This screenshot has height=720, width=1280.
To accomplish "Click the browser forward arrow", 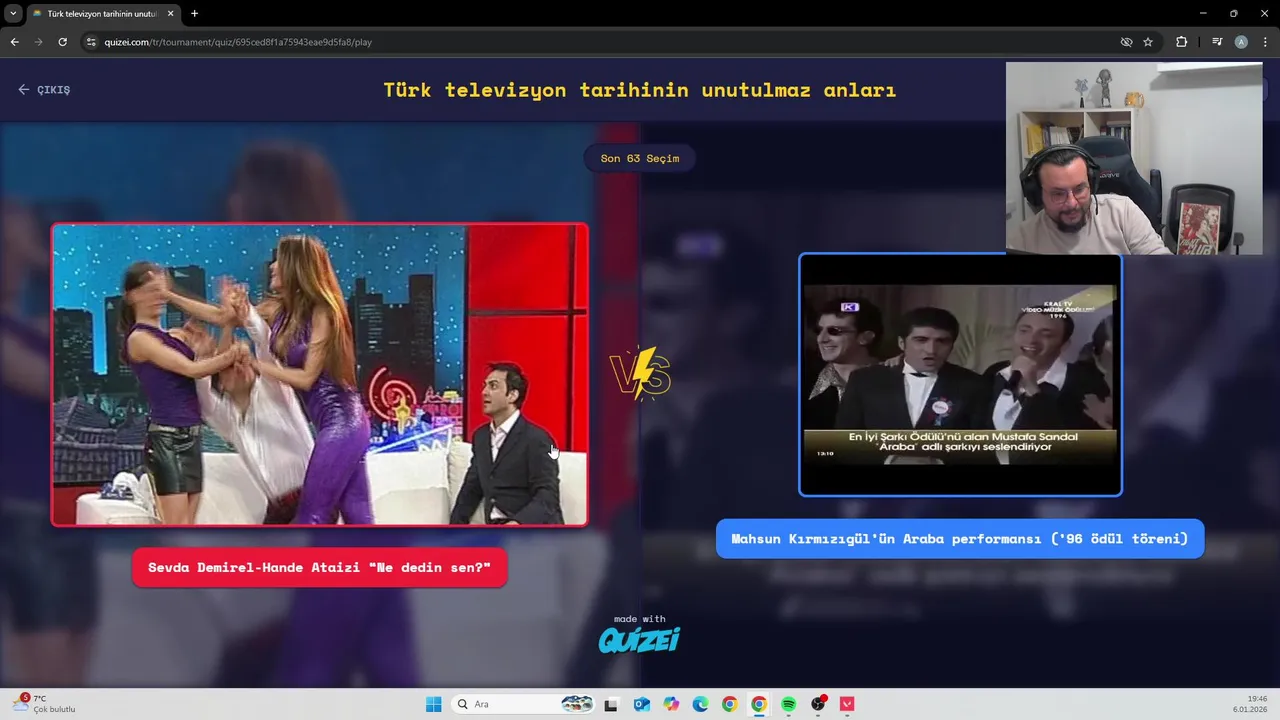I will click(38, 42).
